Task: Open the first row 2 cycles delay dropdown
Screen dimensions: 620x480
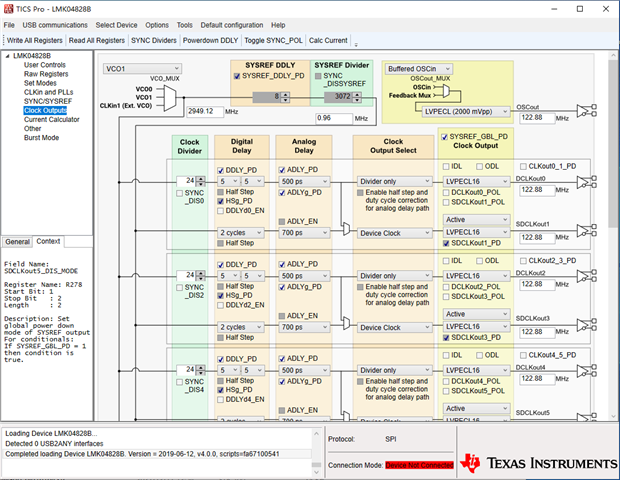Action: tap(240, 232)
